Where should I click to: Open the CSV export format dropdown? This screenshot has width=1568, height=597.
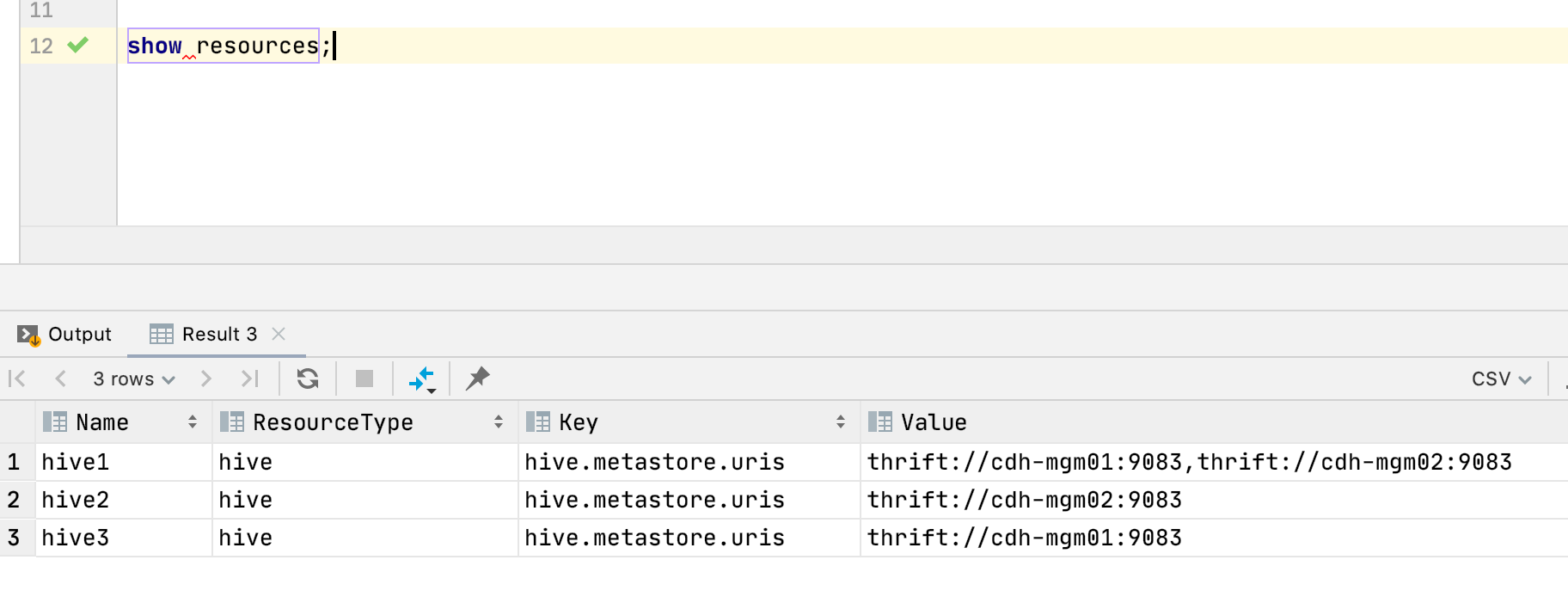(1500, 379)
